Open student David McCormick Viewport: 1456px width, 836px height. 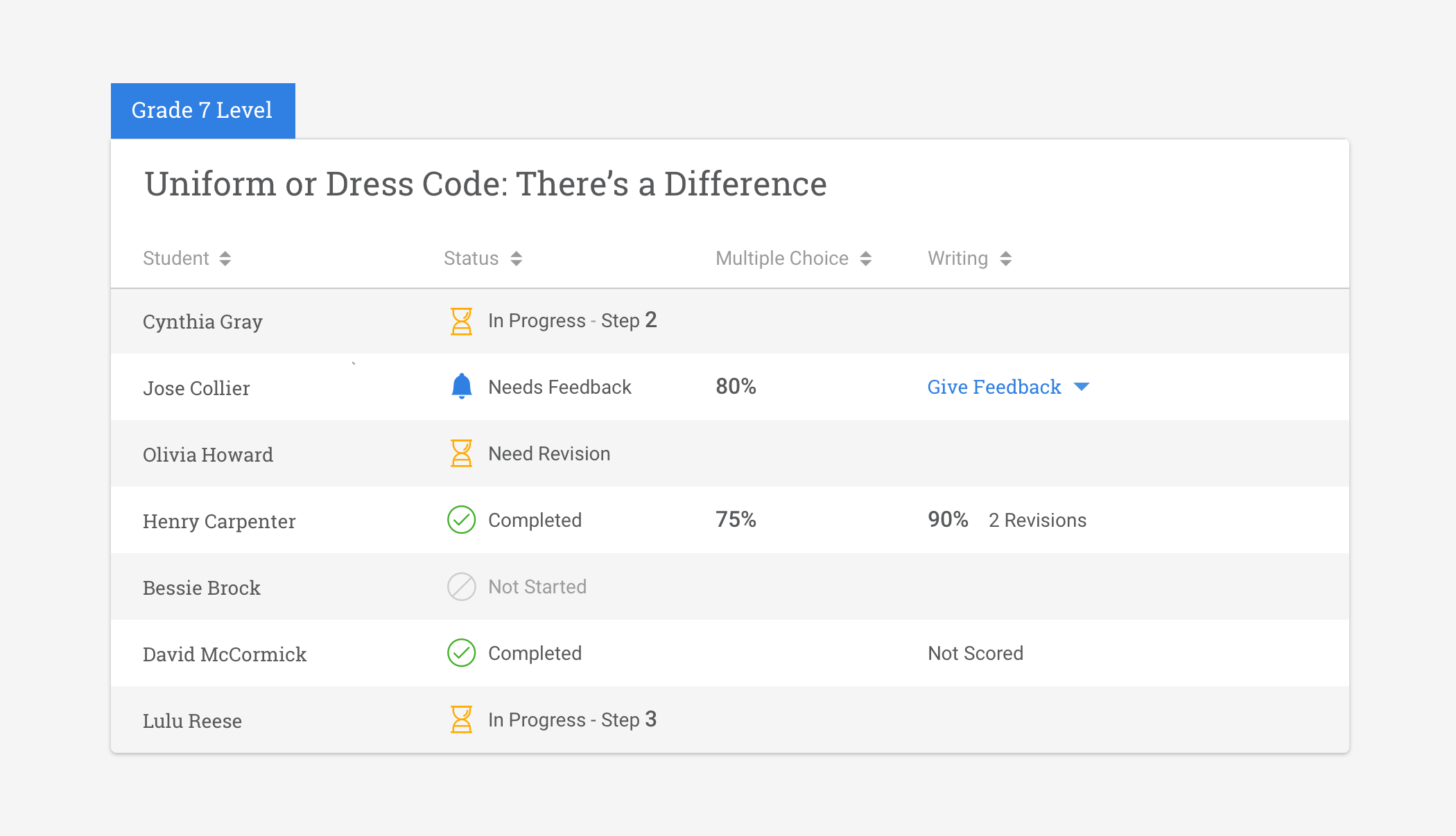(x=225, y=654)
